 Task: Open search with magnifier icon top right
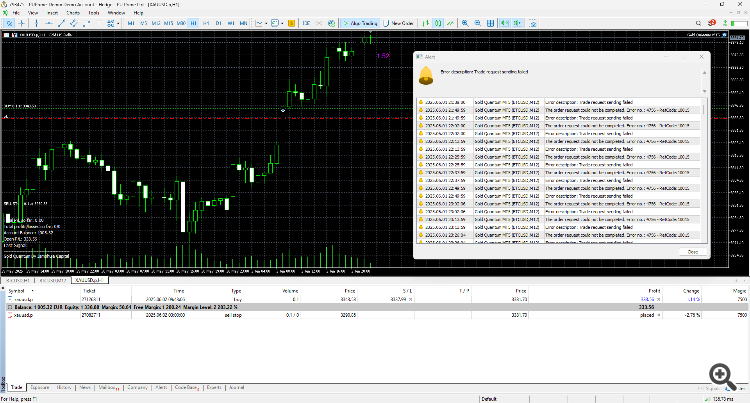click(698, 23)
